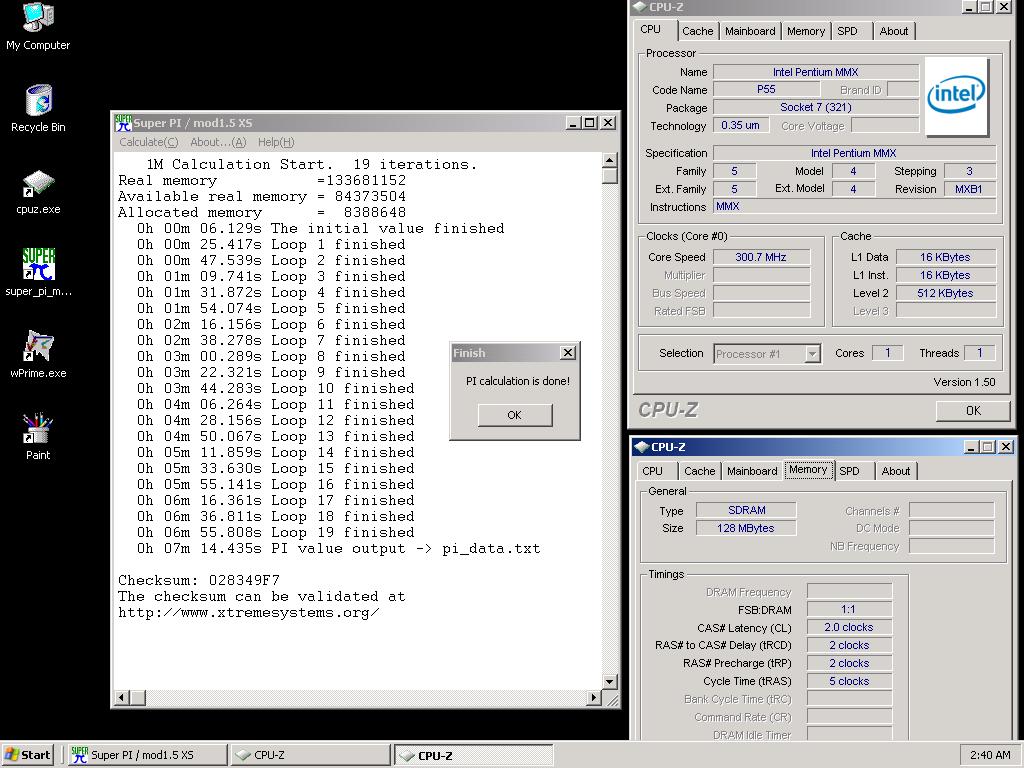The width and height of the screenshot is (1024, 768).
Task: Select the Paint desktop shortcut
Action: point(38,436)
